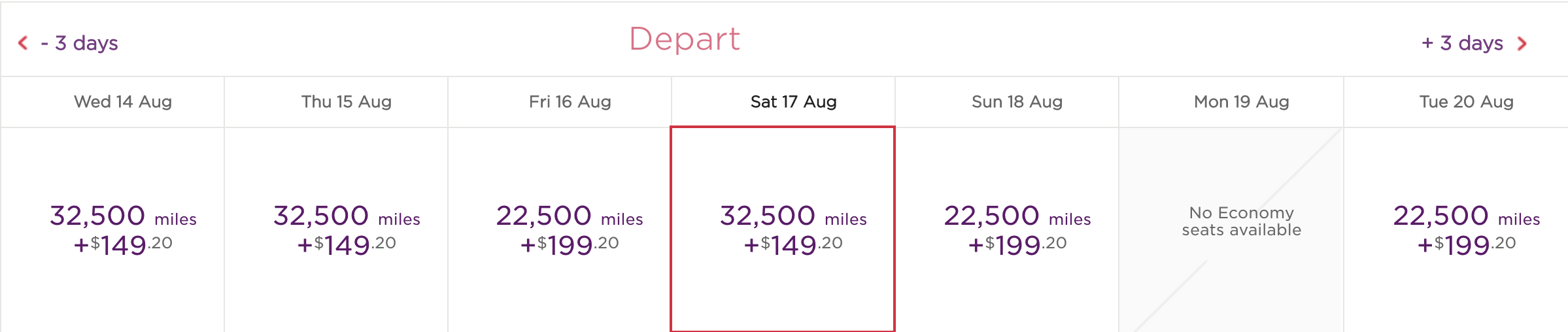The image size is (1568, 332).
Task: Click the right chevron arrow icon
Action: pyautogui.click(x=1522, y=44)
